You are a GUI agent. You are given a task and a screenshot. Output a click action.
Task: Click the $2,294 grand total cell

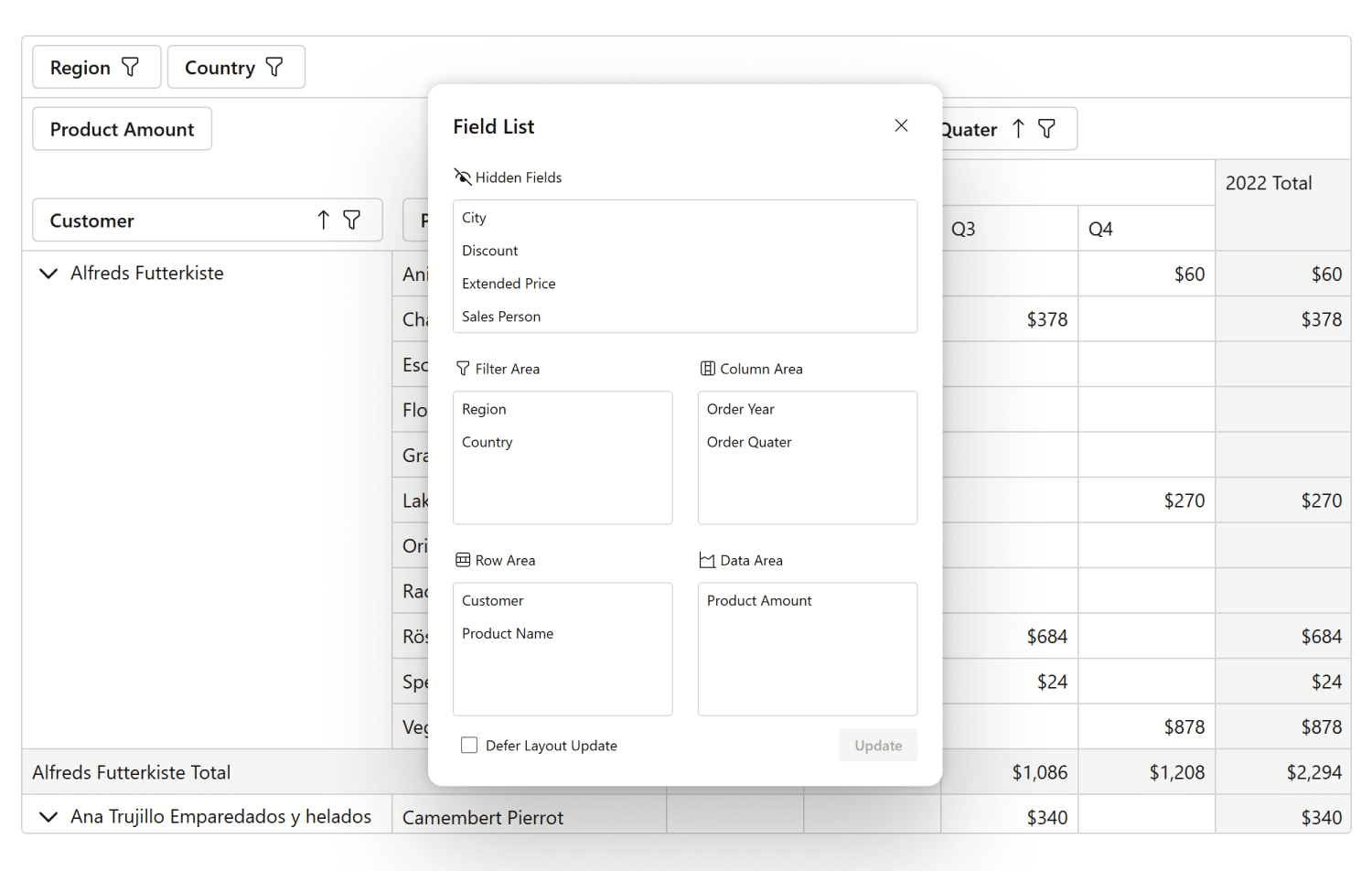(x=1282, y=772)
